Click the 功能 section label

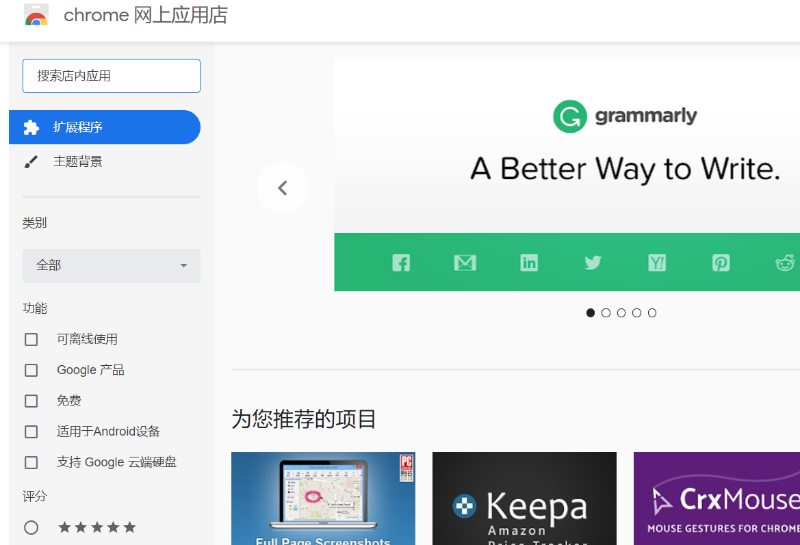click(x=35, y=308)
